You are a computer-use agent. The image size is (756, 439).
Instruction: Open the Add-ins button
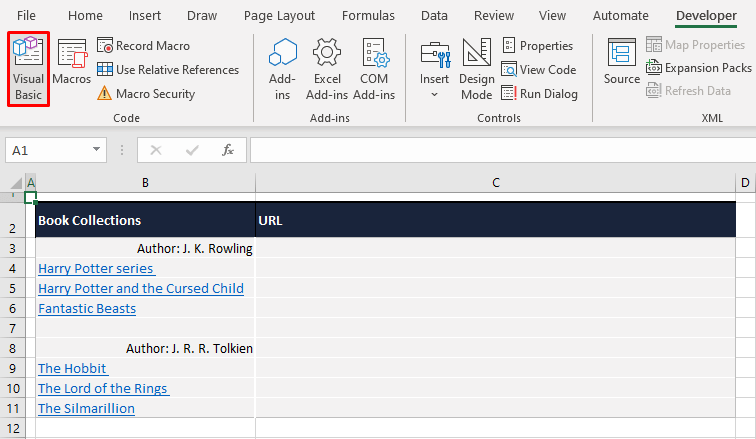pyautogui.click(x=283, y=69)
